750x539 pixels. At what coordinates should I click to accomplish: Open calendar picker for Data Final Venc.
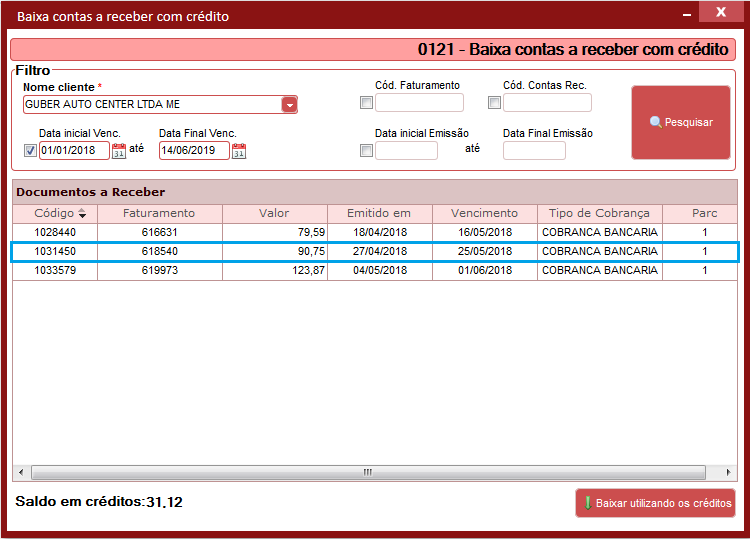239,151
